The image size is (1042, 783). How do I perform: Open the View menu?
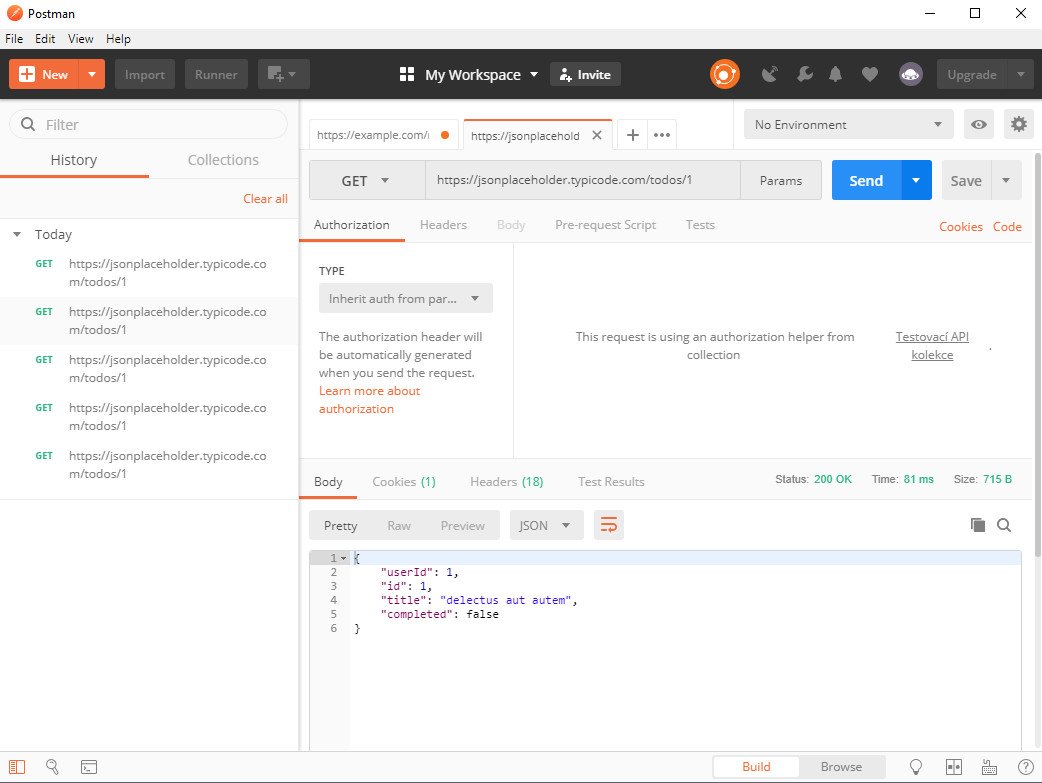(x=80, y=39)
